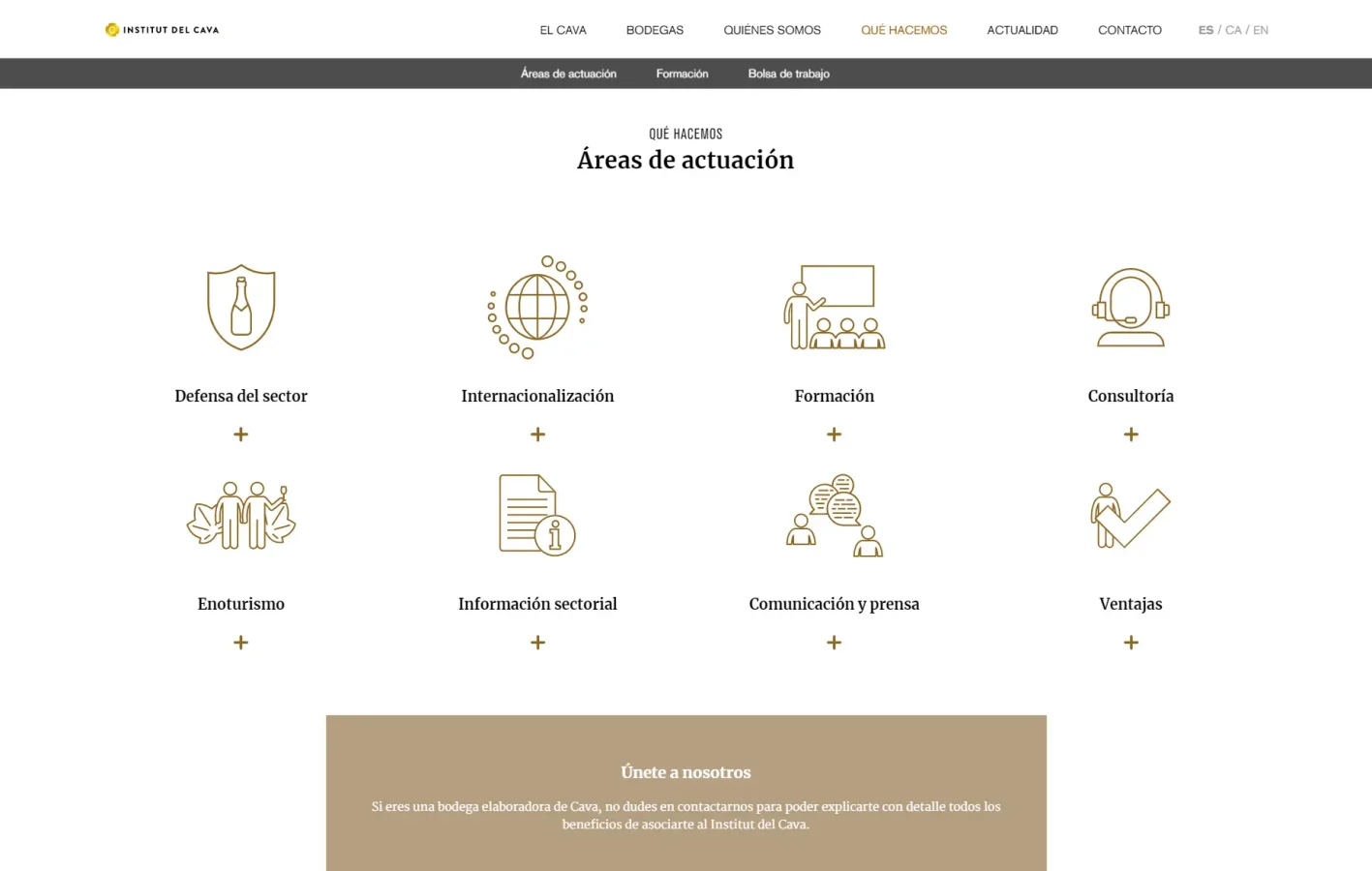Go to Bolsa de trabajo submenu link
This screenshot has width=1372, height=871.
pyautogui.click(x=788, y=74)
